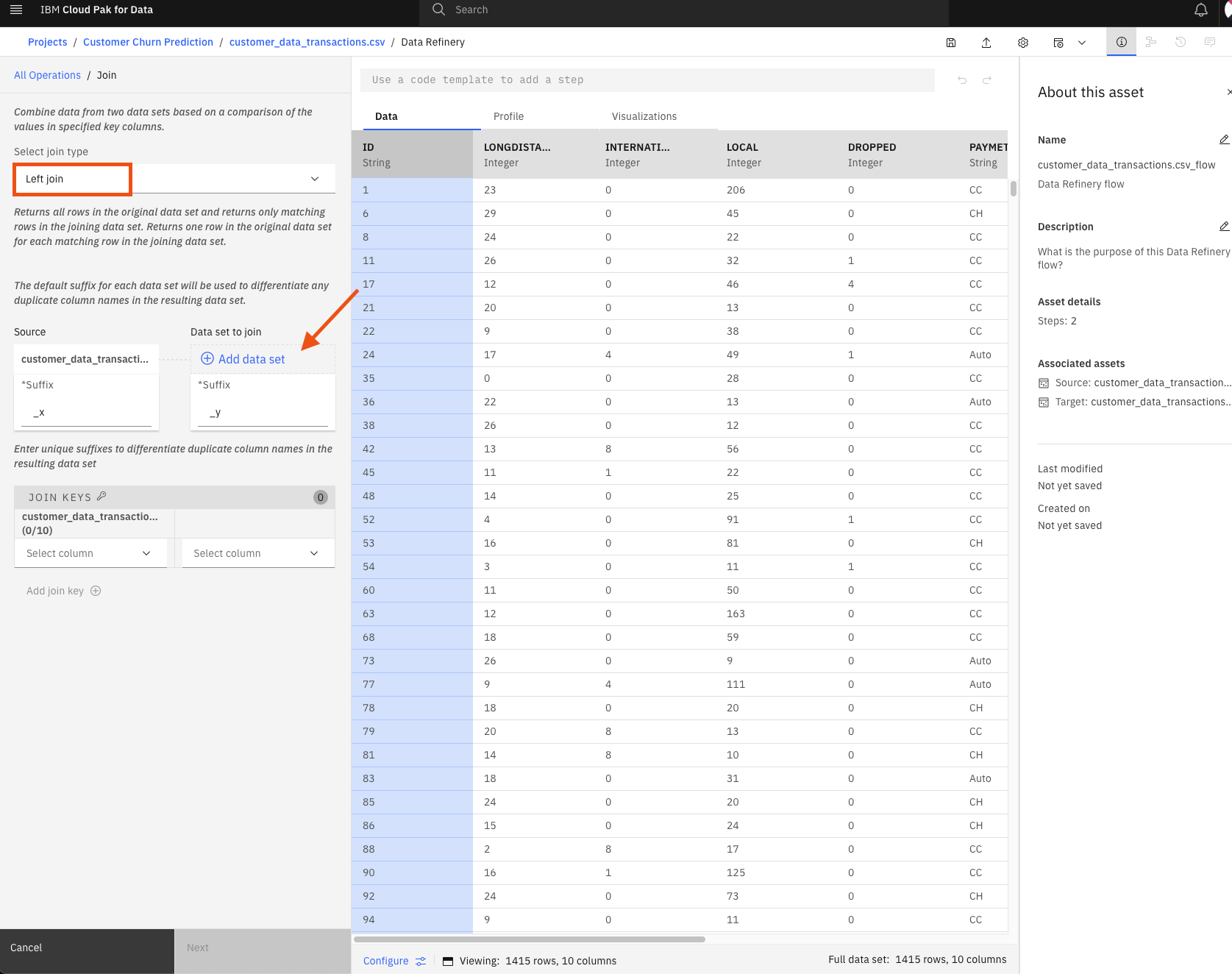The width and height of the screenshot is (1232, 974).
Task: Select the LOCAL column header
Action: pyautogui.click(x=776, y=154)
